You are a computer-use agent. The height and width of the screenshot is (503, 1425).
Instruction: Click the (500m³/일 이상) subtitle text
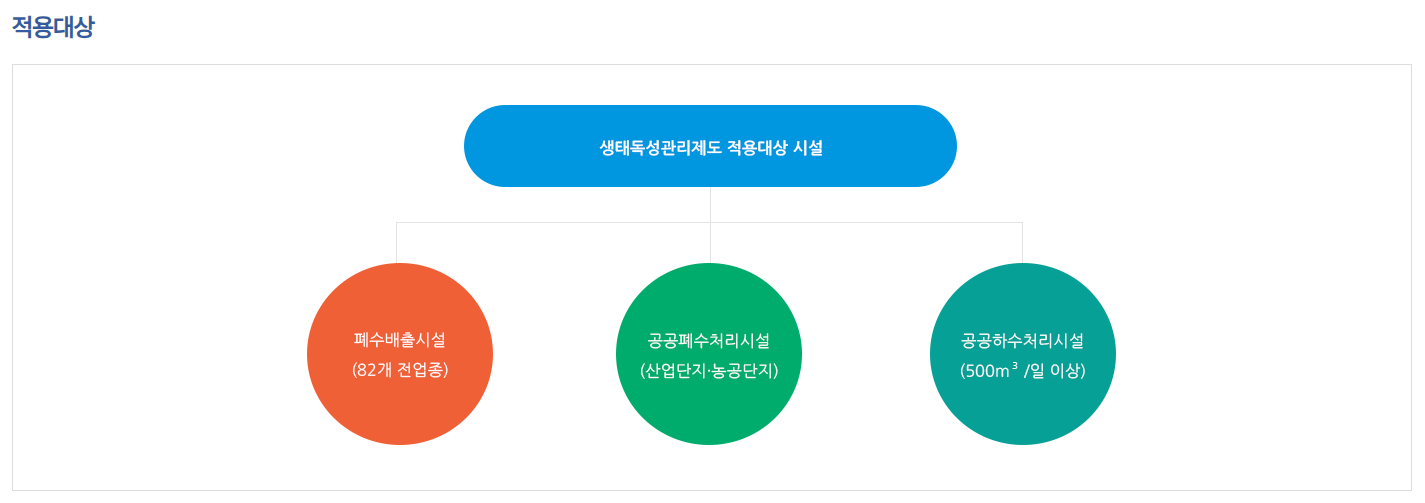point(1022,369)
